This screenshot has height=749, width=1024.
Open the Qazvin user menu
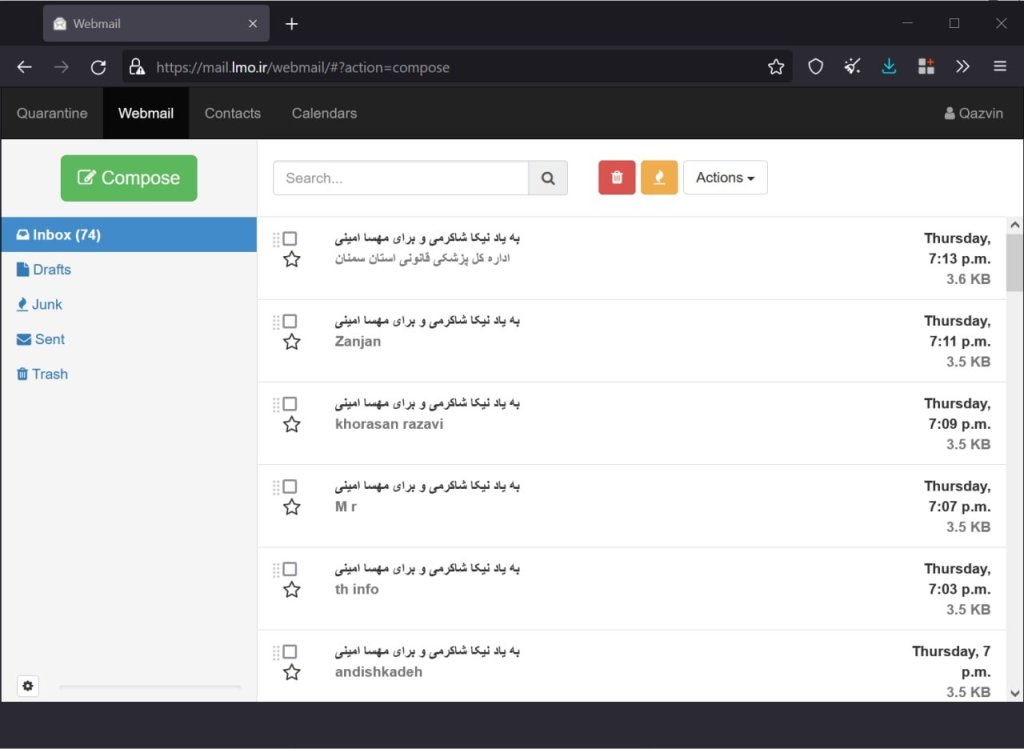click(x=973, y=113)
